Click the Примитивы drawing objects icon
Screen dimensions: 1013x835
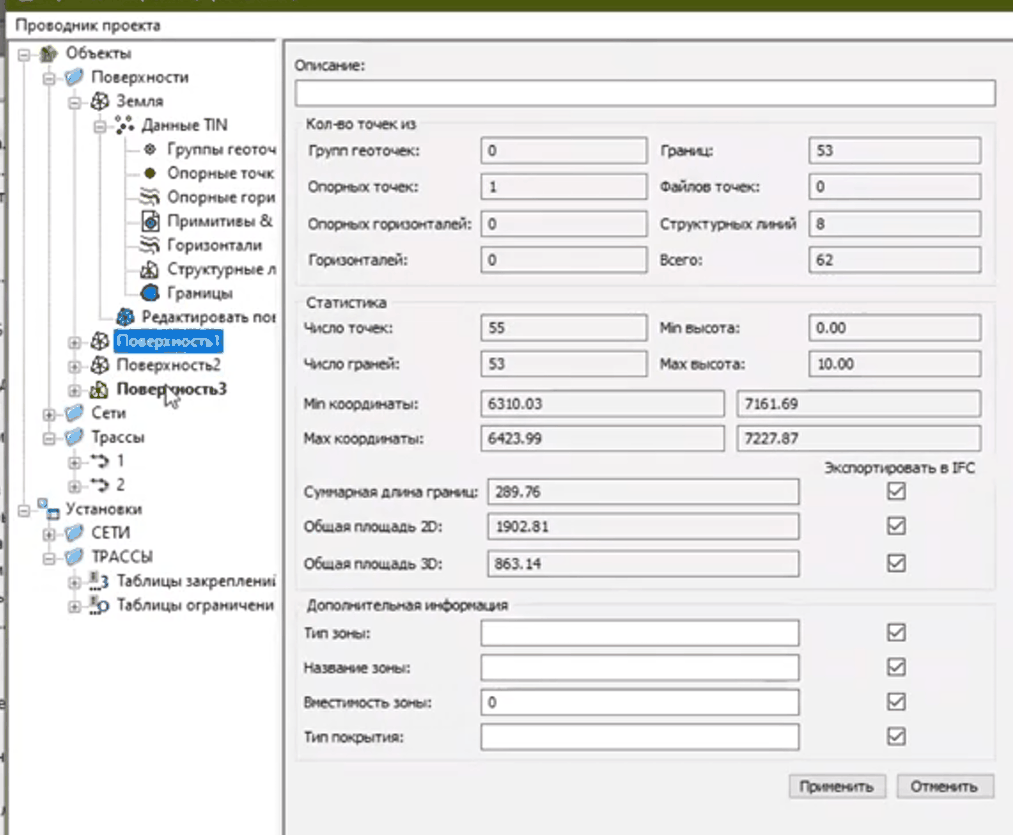[x=149, y=221]
